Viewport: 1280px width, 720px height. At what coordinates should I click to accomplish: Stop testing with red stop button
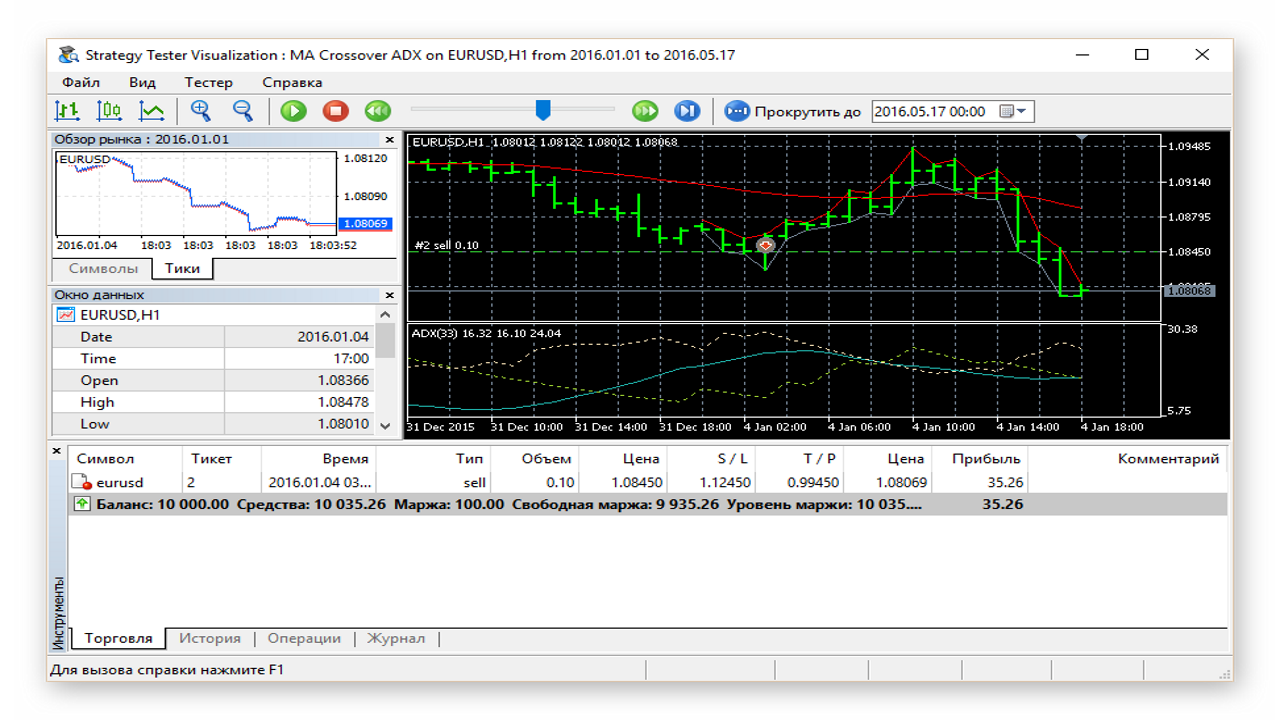(x=336, y=111)
